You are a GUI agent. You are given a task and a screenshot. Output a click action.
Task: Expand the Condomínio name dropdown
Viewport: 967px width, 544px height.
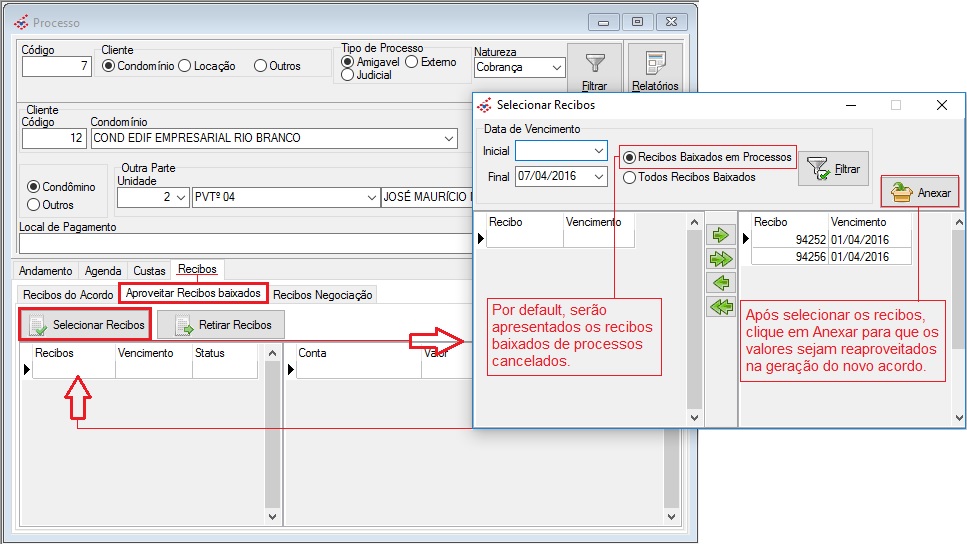point(449,138)
